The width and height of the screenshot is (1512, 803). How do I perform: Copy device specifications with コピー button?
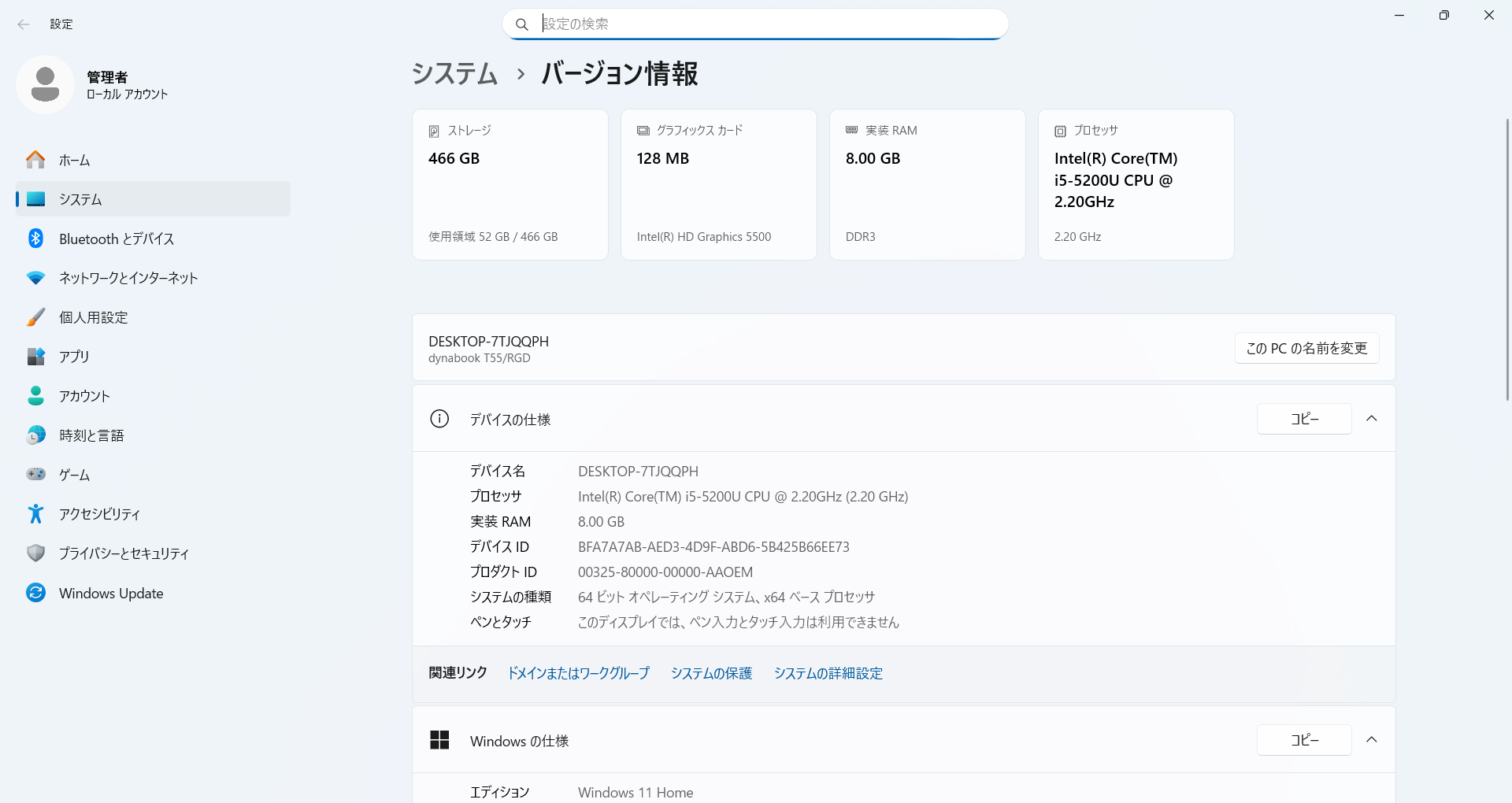point(1304,419)
